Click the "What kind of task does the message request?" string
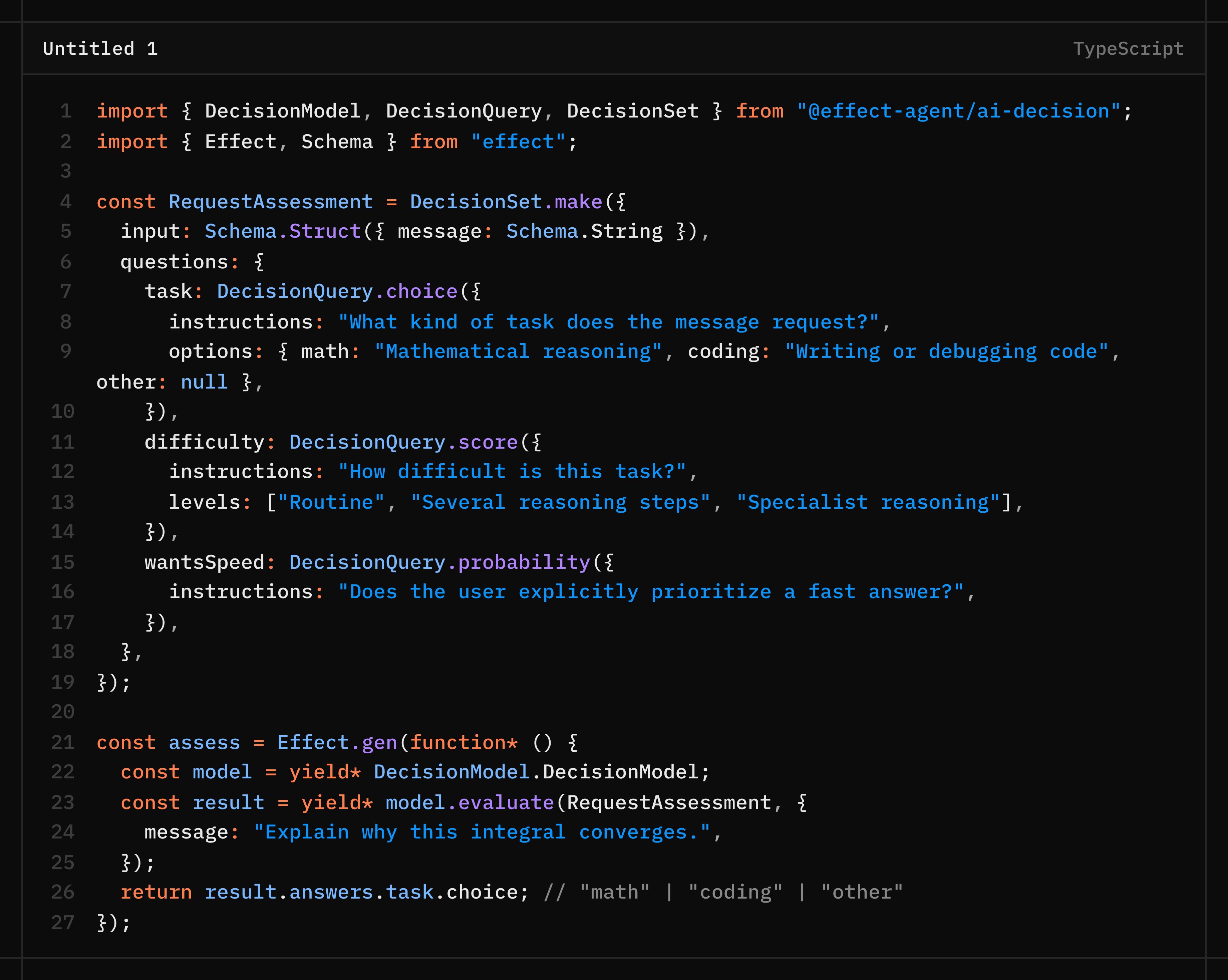1228x980 pixels. coord(609,322)
